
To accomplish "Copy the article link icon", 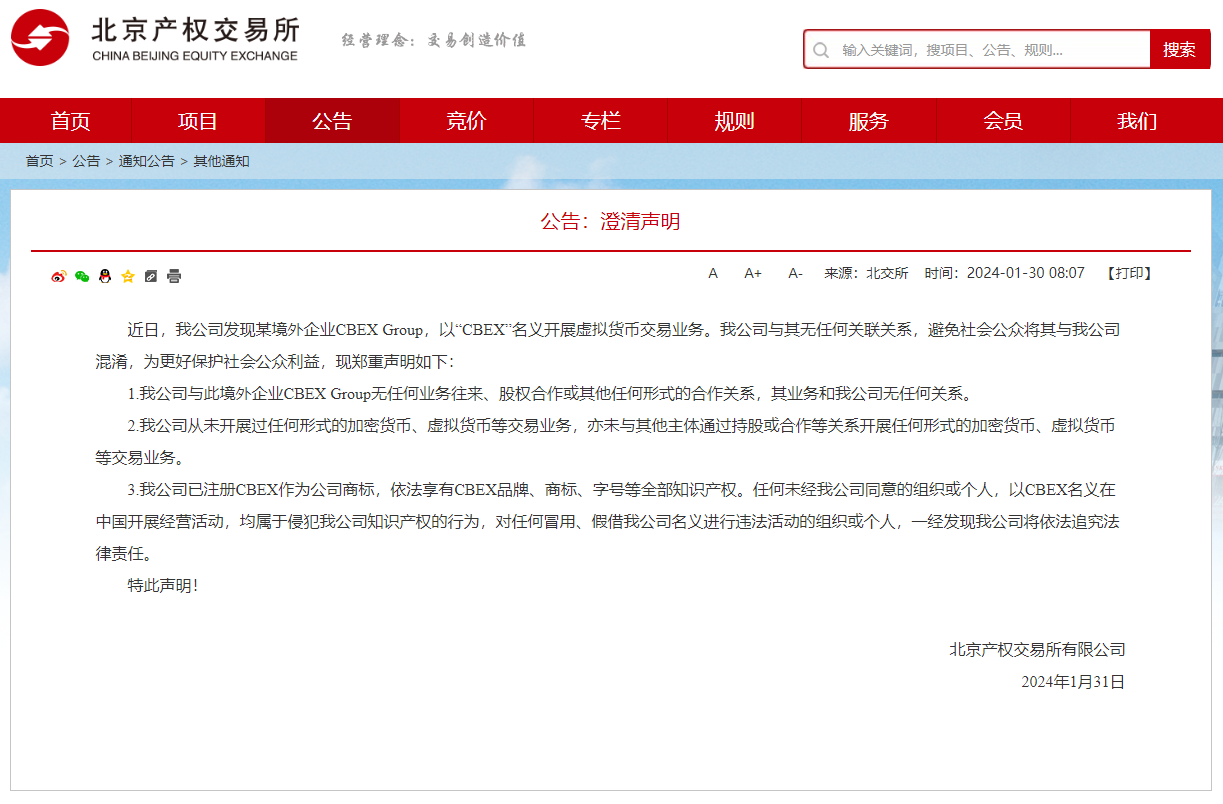I will [151, 277].
